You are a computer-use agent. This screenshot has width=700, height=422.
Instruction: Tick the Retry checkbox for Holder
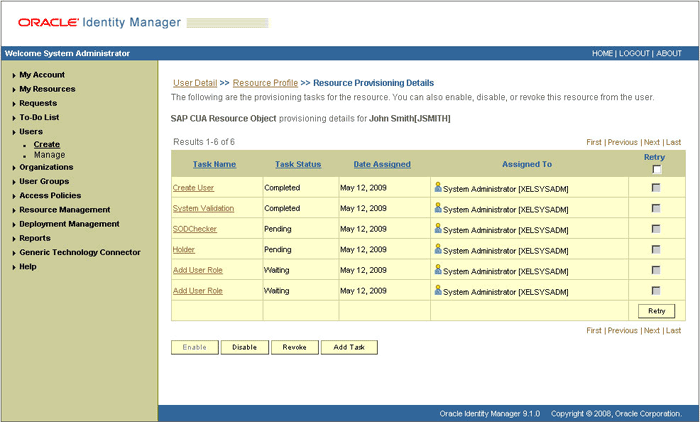tap(656, 249)
